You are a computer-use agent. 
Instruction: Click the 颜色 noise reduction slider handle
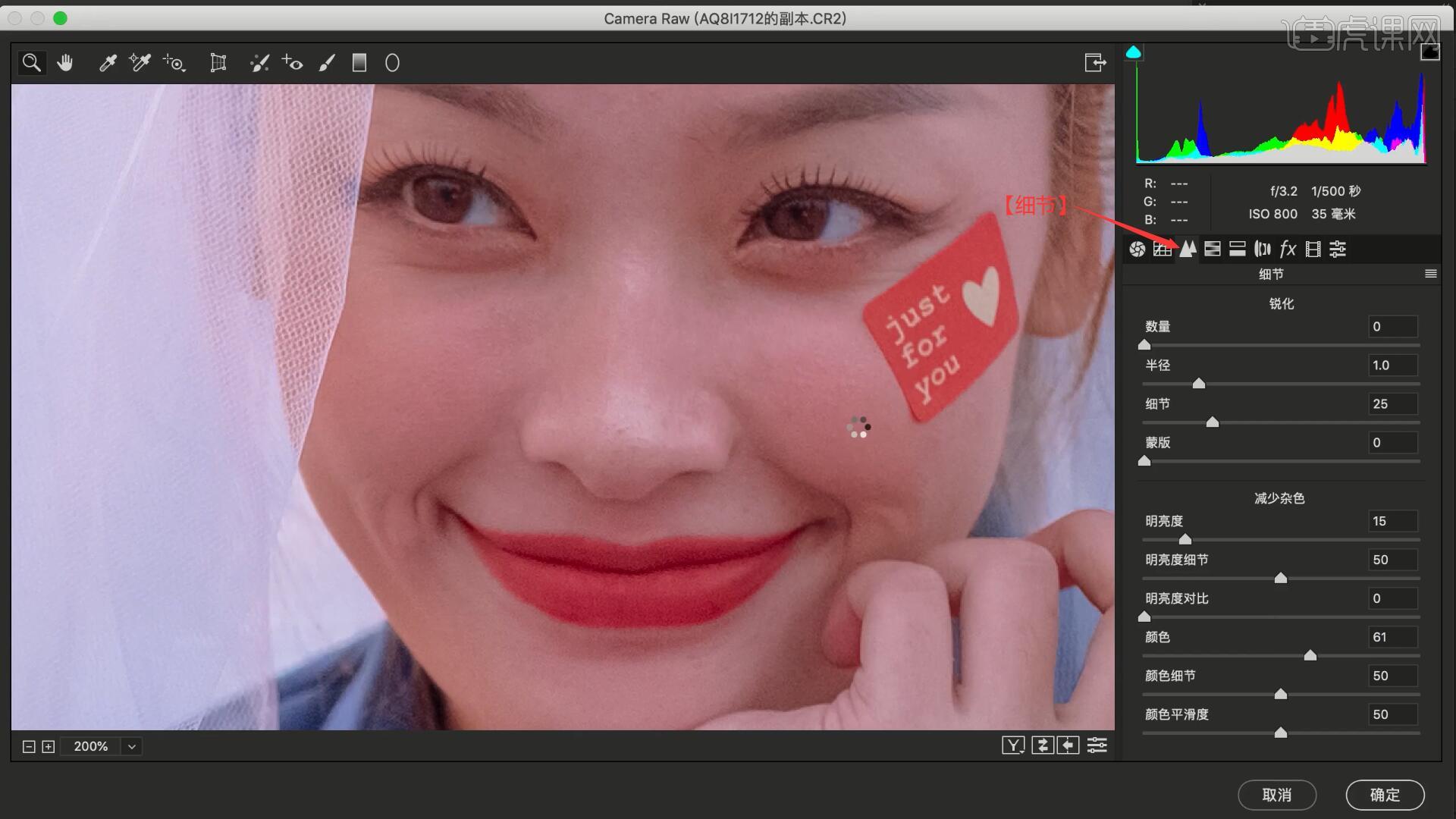coord(1310,655)
